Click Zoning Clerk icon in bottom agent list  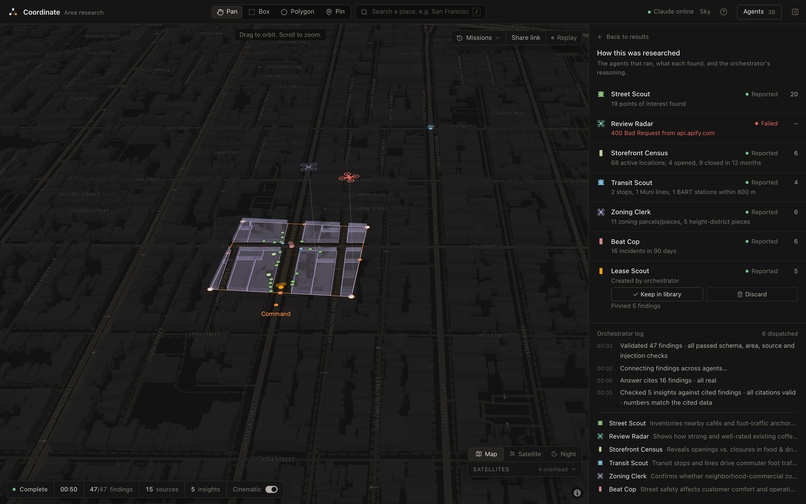600,476
